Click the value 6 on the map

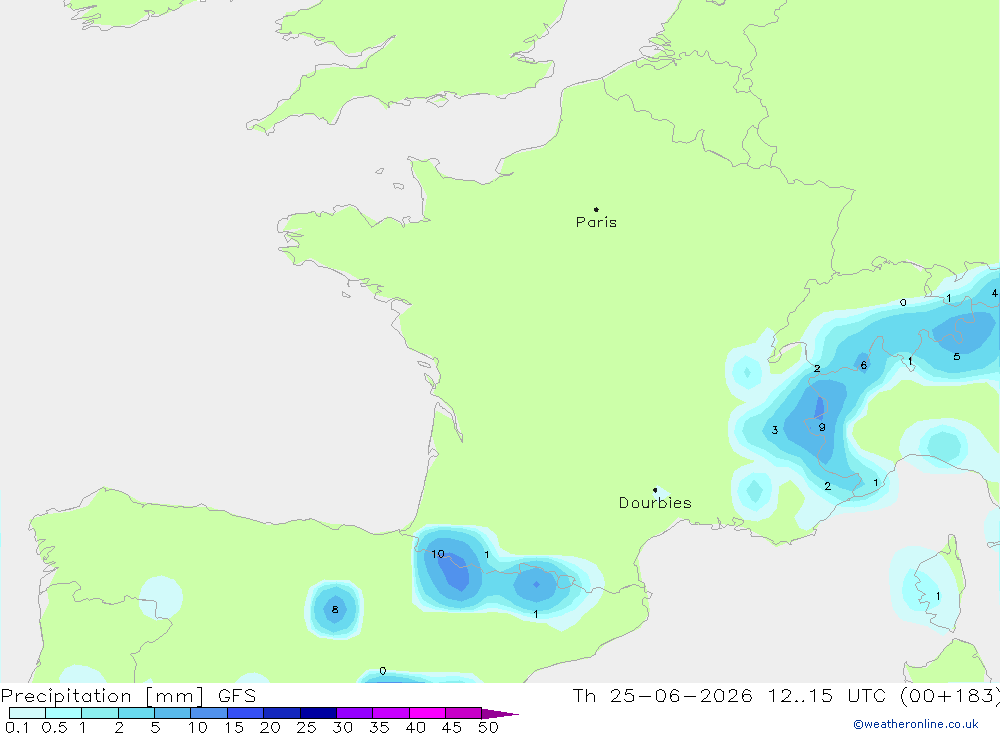[864, 366]
